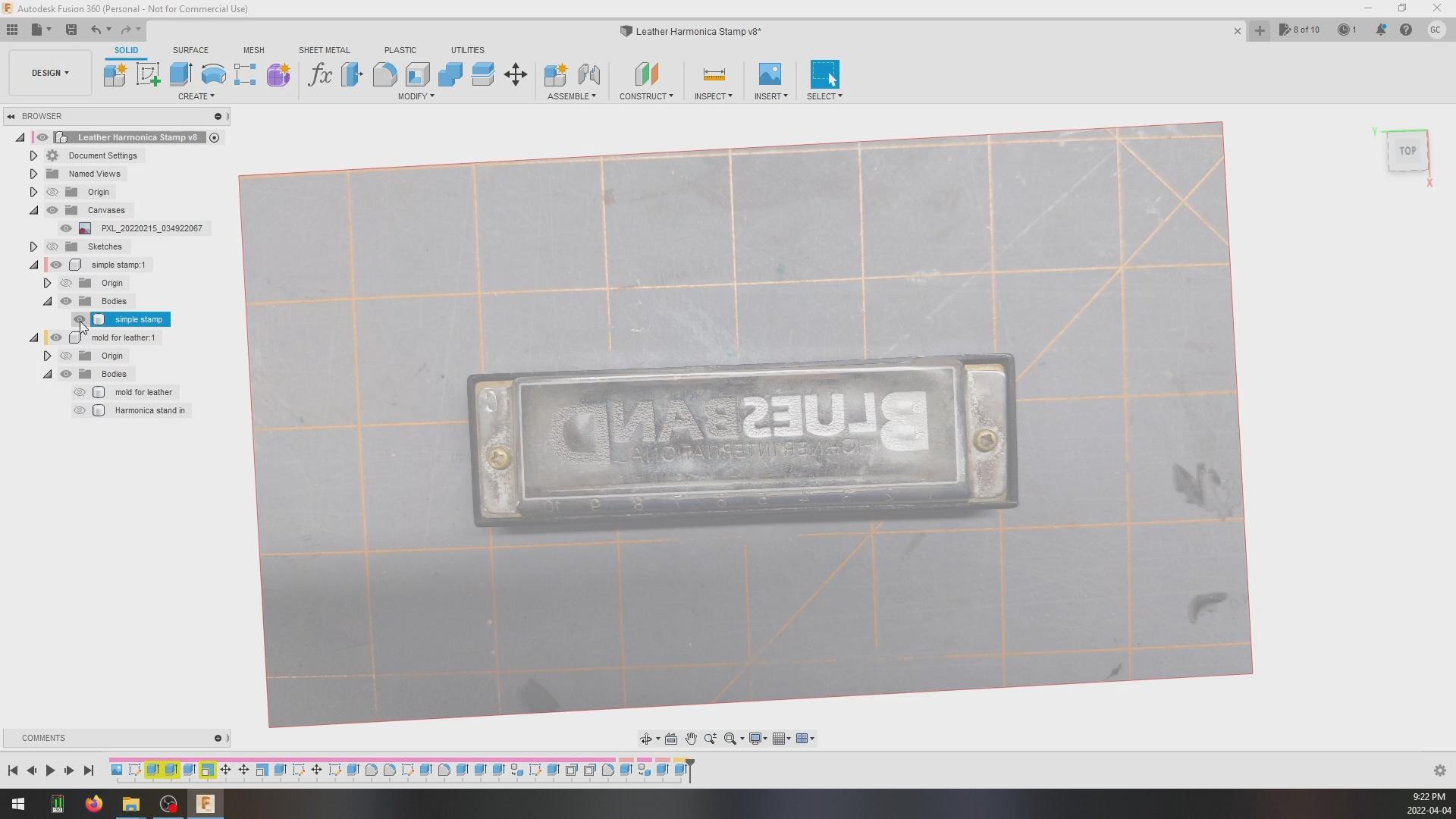Select the Fillet tool icon

(x=385, y=74)
